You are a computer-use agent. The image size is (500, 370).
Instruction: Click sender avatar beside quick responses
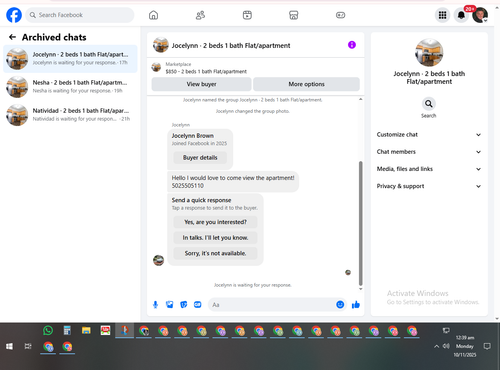[158, 260]
